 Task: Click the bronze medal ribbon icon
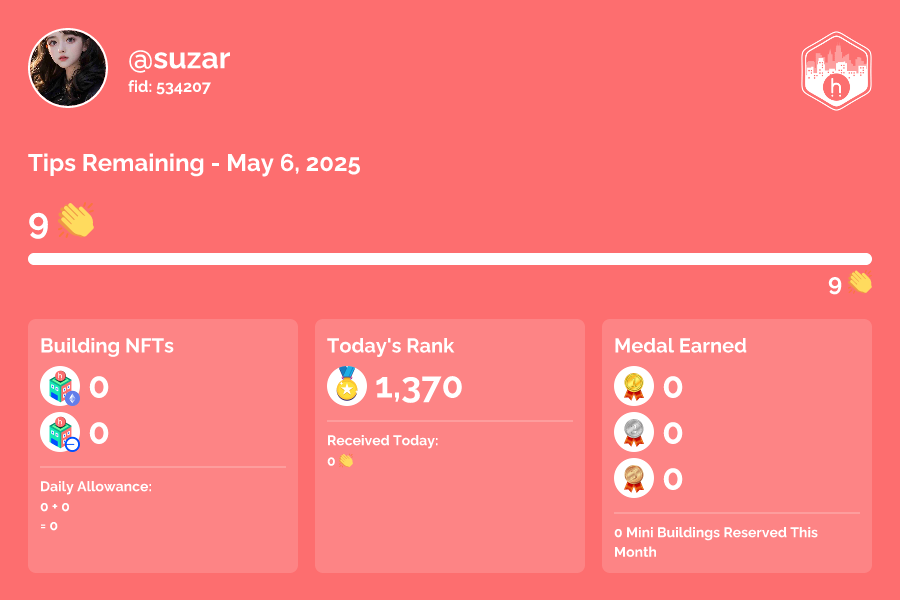634,478
